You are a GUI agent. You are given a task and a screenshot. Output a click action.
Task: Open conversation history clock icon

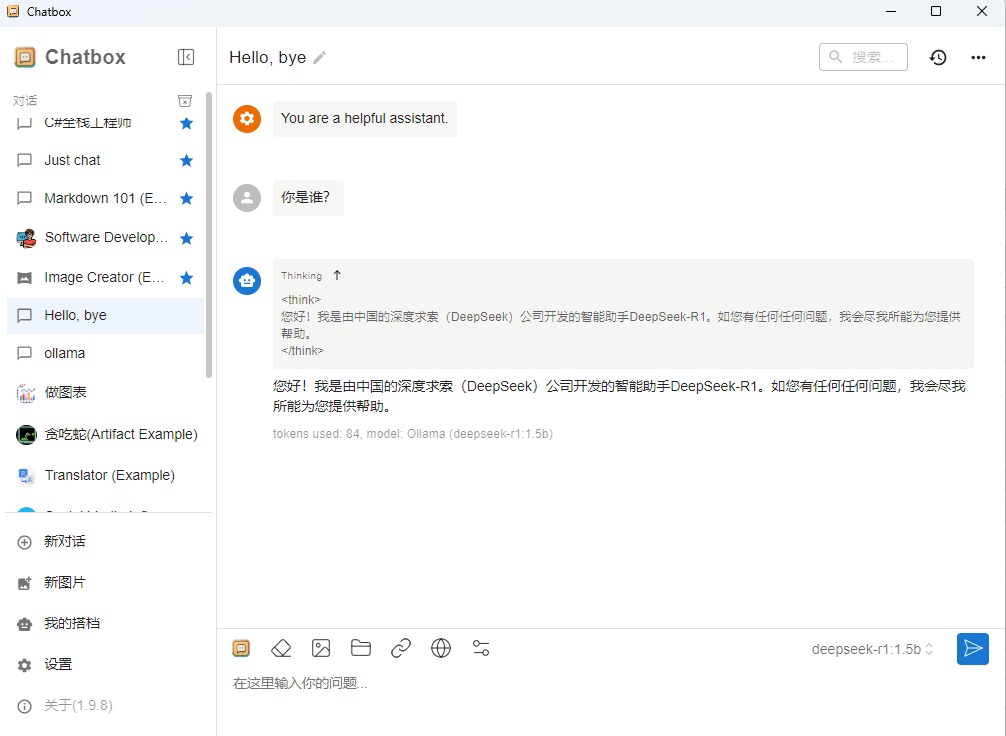pos(938,58)
